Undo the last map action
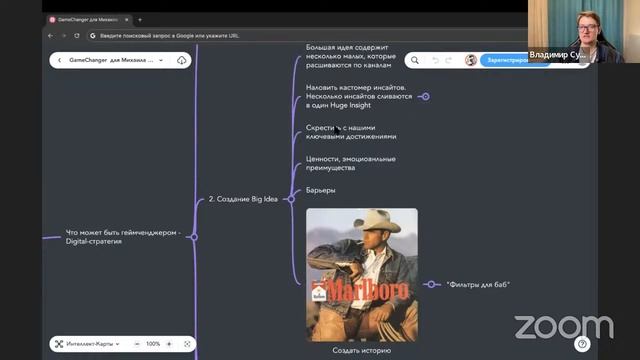Viewport: 640px width, 360px height. point(436,60)
